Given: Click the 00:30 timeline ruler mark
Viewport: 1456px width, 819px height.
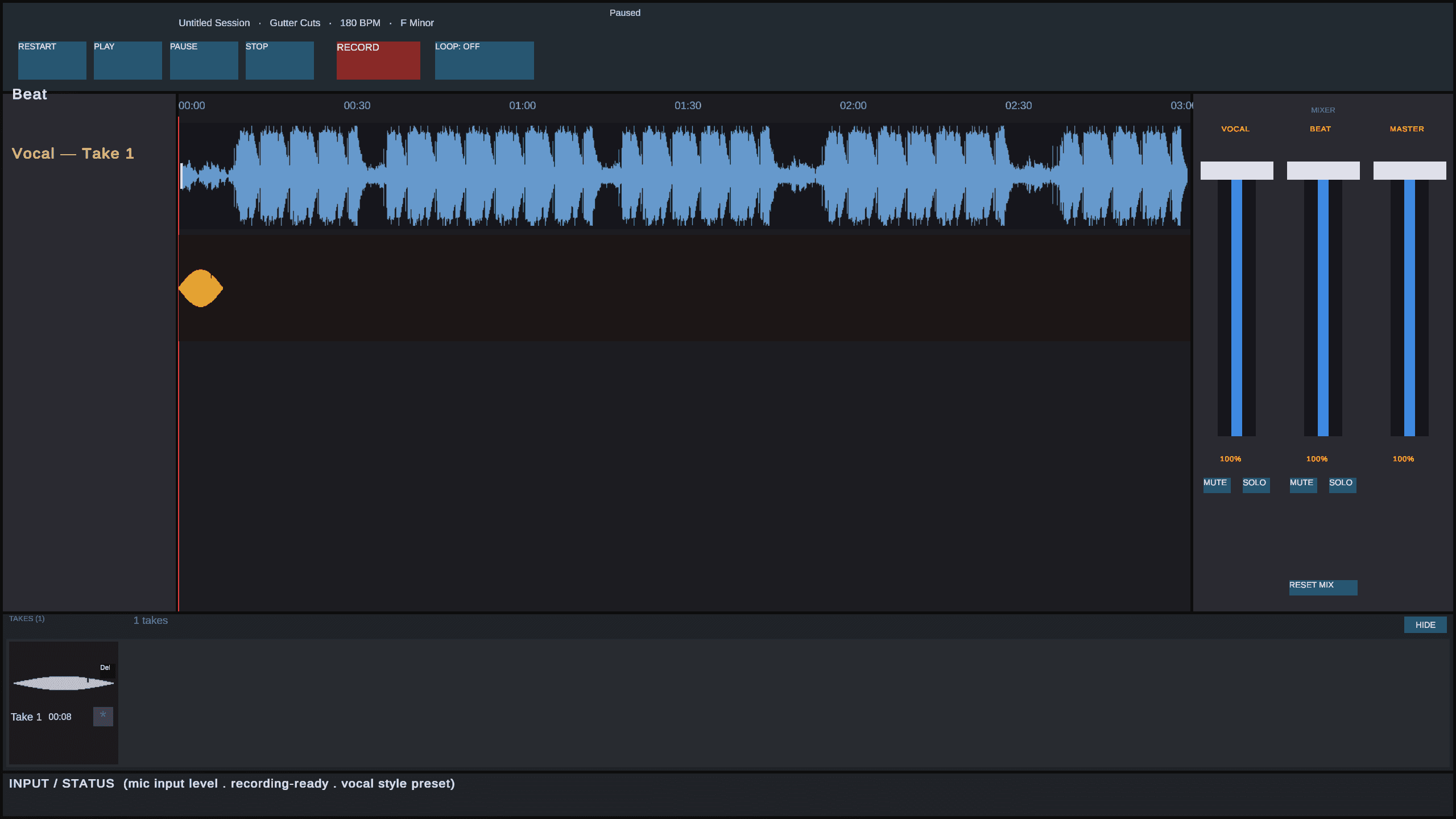Looking at the screenshot, I should tap(357, 106).
